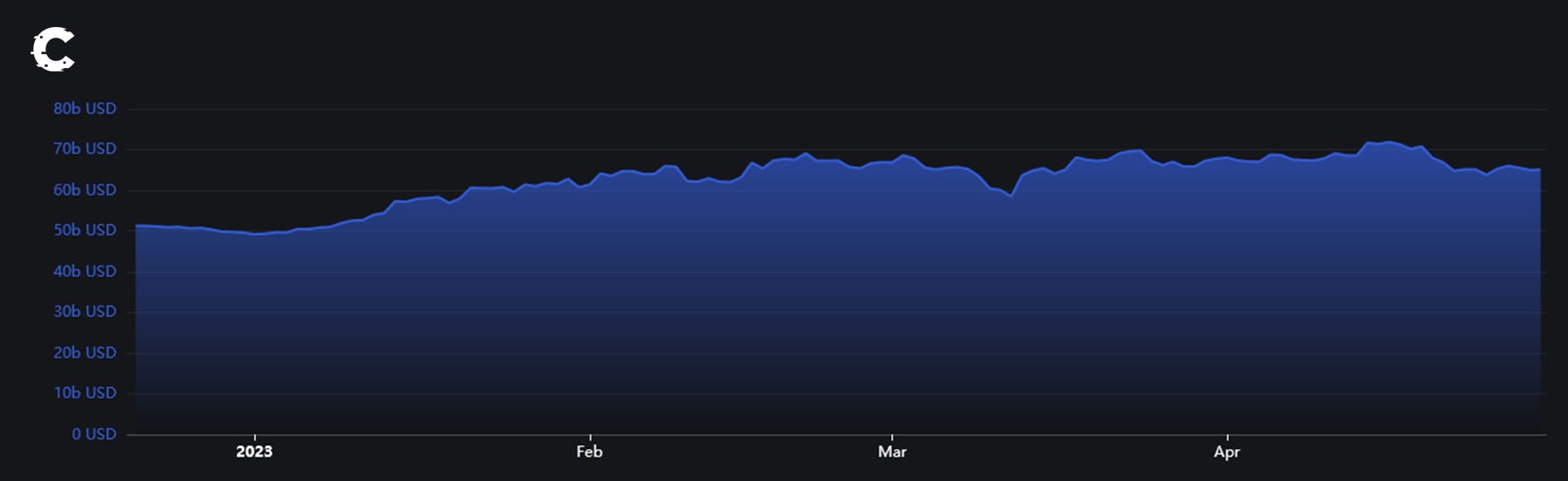This screenshot has height=481, width=1568.
Task: Click the 80b USD axis label
Action: 84,109
